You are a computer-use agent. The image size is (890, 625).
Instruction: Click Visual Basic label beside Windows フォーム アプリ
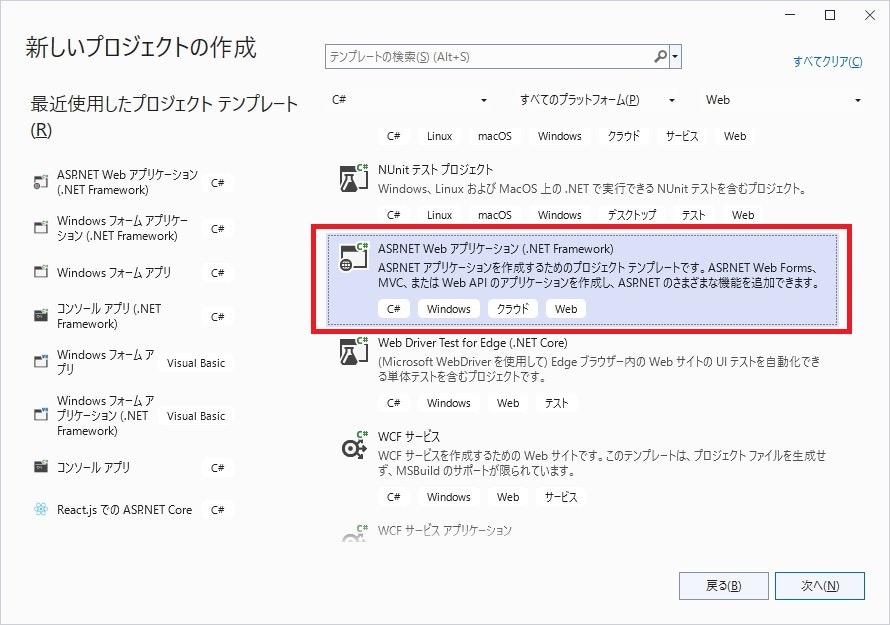[x=196, y=363]
